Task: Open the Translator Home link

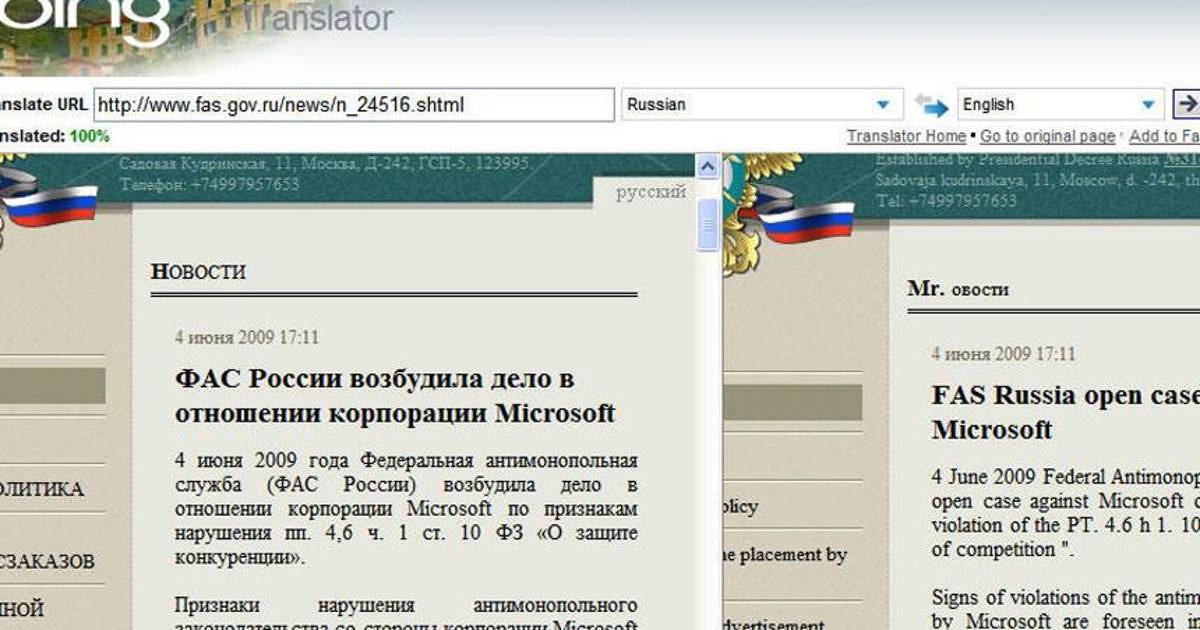Action: pos(906,136)
